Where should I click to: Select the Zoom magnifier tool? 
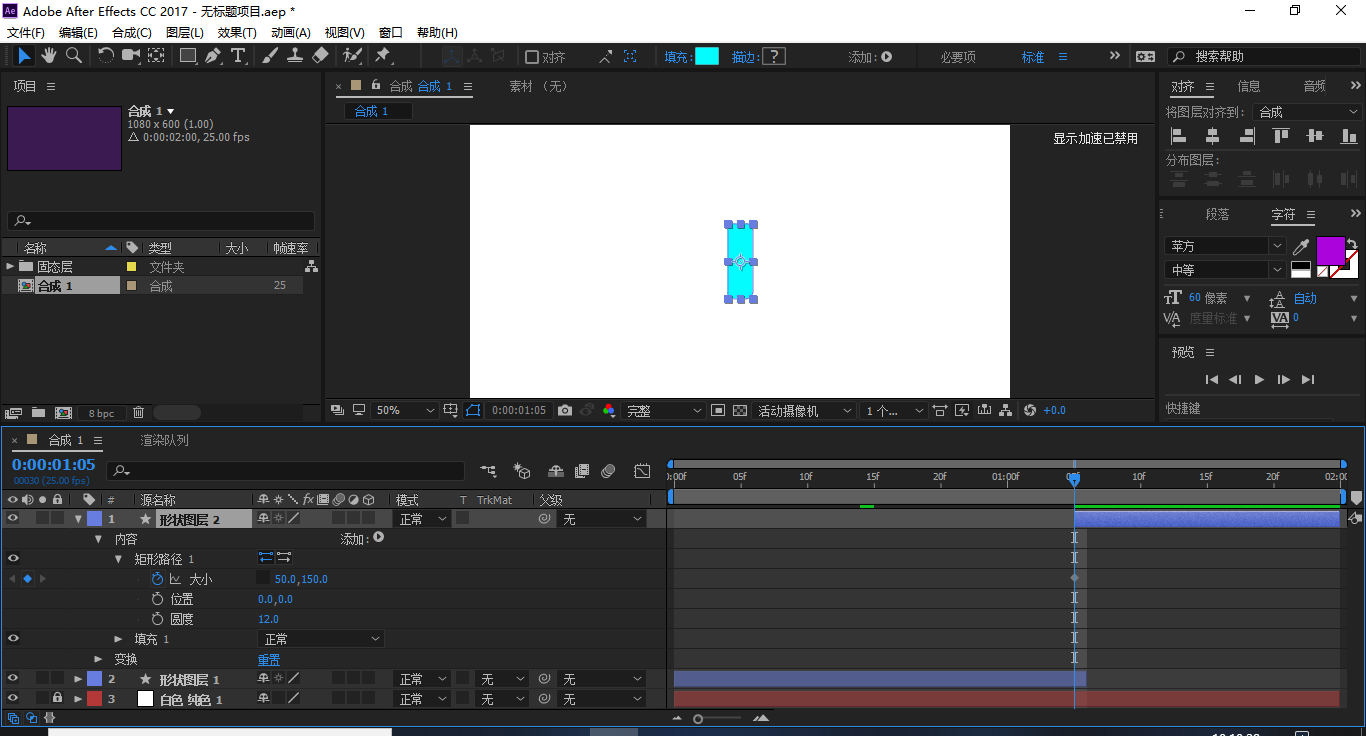(72, 56)
